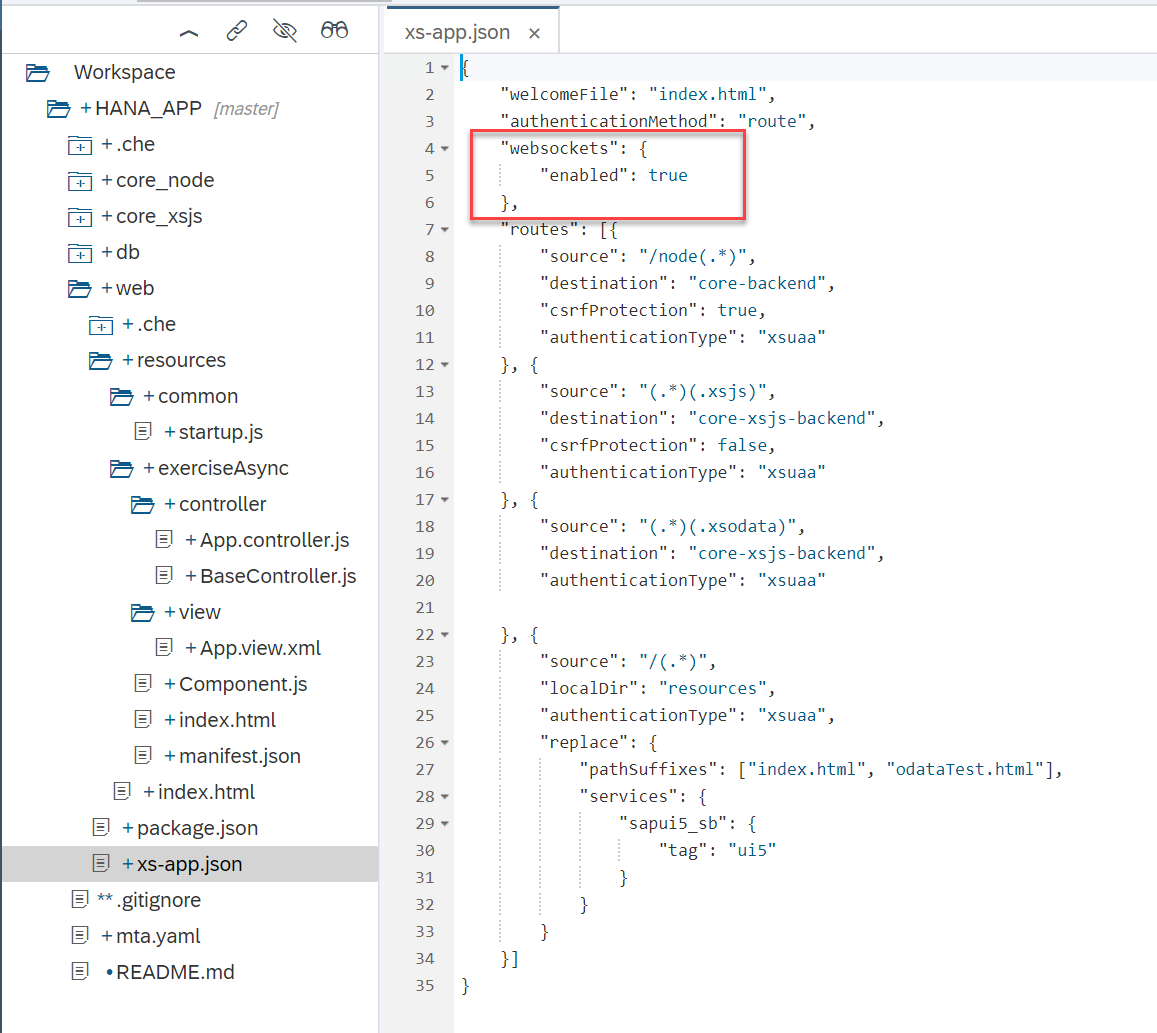The image size is (1157, 1033).
Task: Open index.html under exerciseAsync
Action: click(x=227, y=720)
